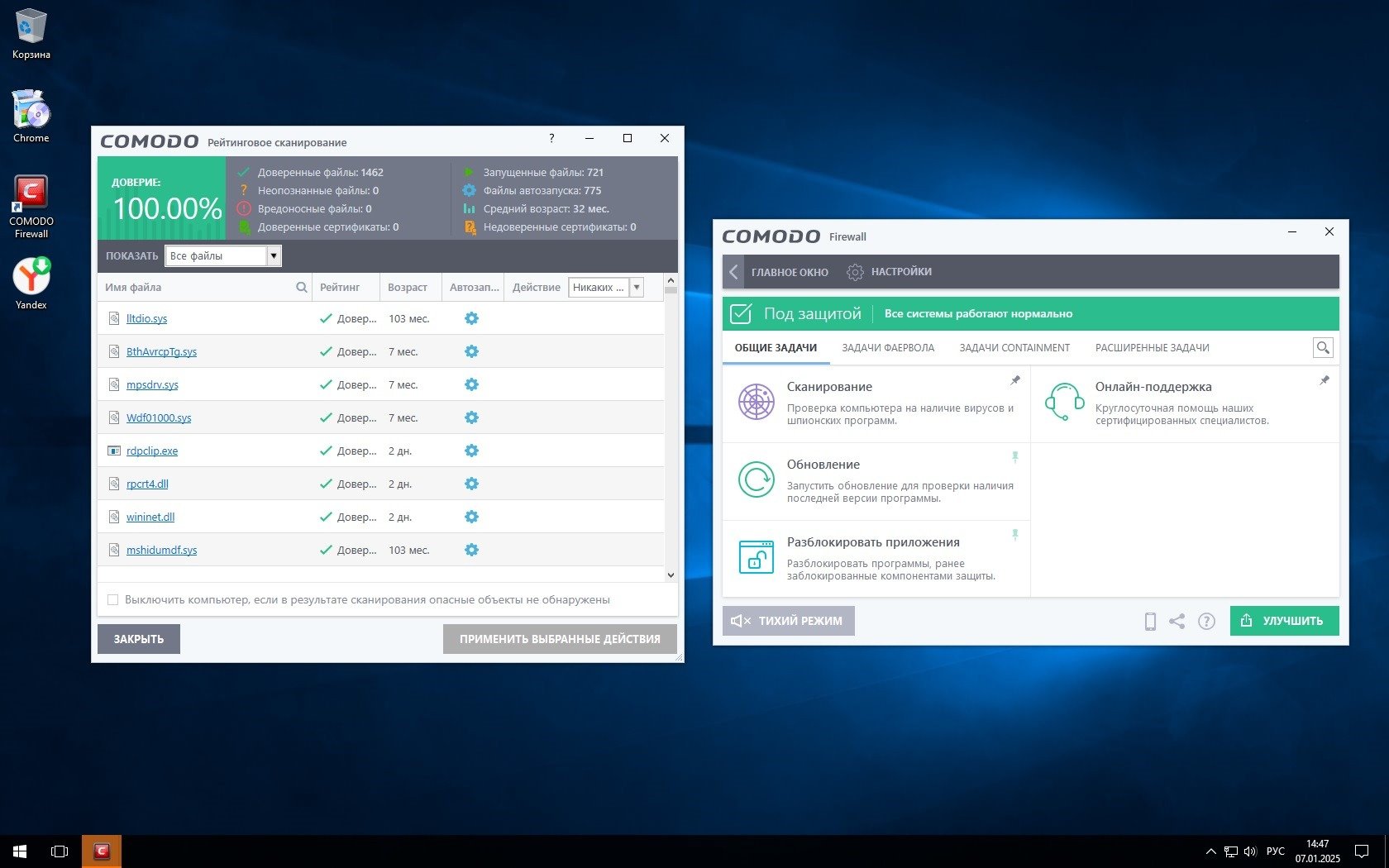
Task: Open help question mark in Firewall footer
Action: point(1206,621)
